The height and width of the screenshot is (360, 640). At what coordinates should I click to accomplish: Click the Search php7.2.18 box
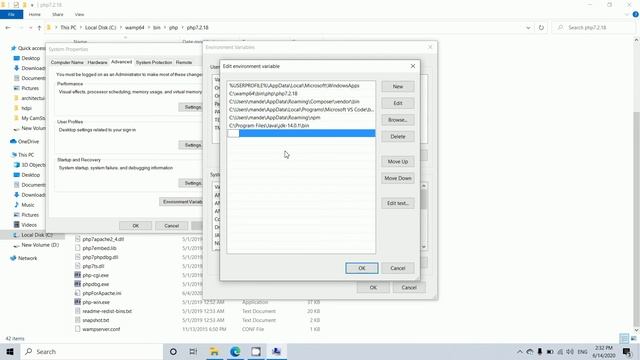coord(594,28)
